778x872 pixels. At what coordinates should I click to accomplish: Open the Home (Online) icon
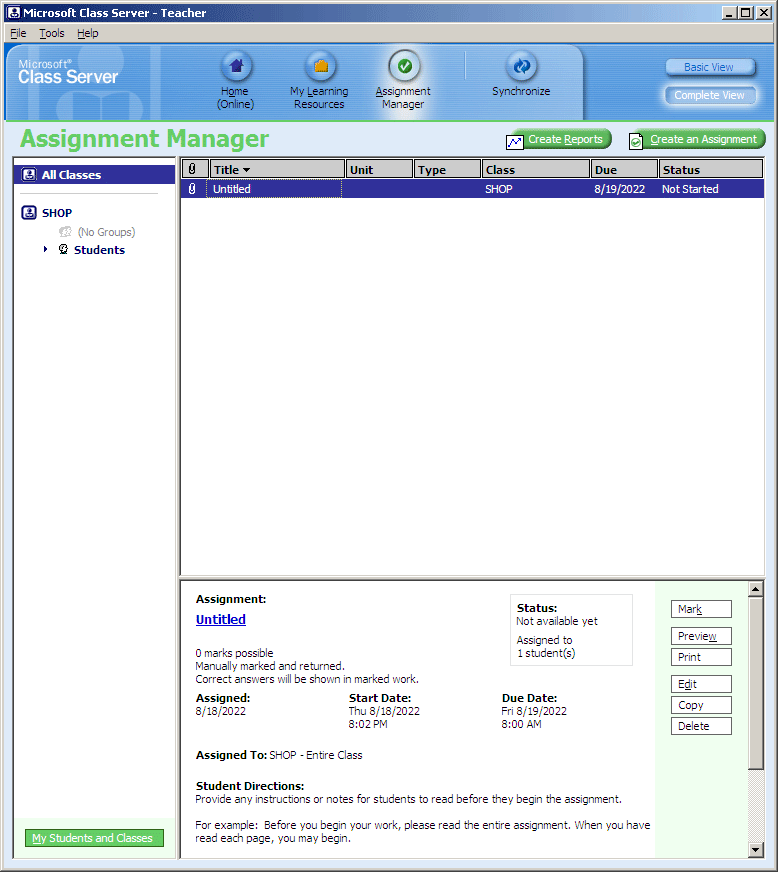(236, 66)
